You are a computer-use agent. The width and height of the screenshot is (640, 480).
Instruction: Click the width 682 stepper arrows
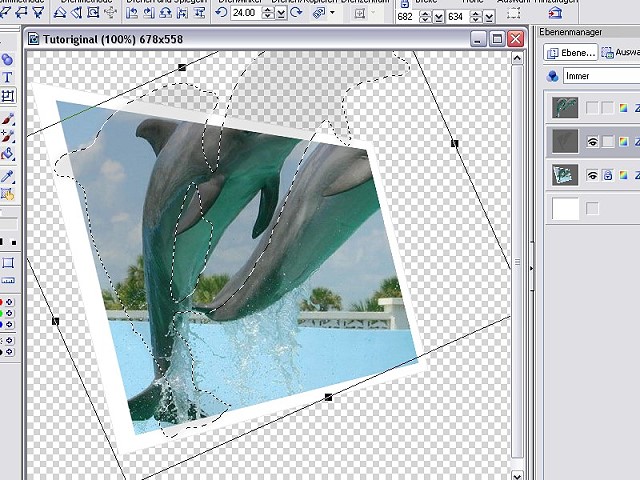(425, 17)
